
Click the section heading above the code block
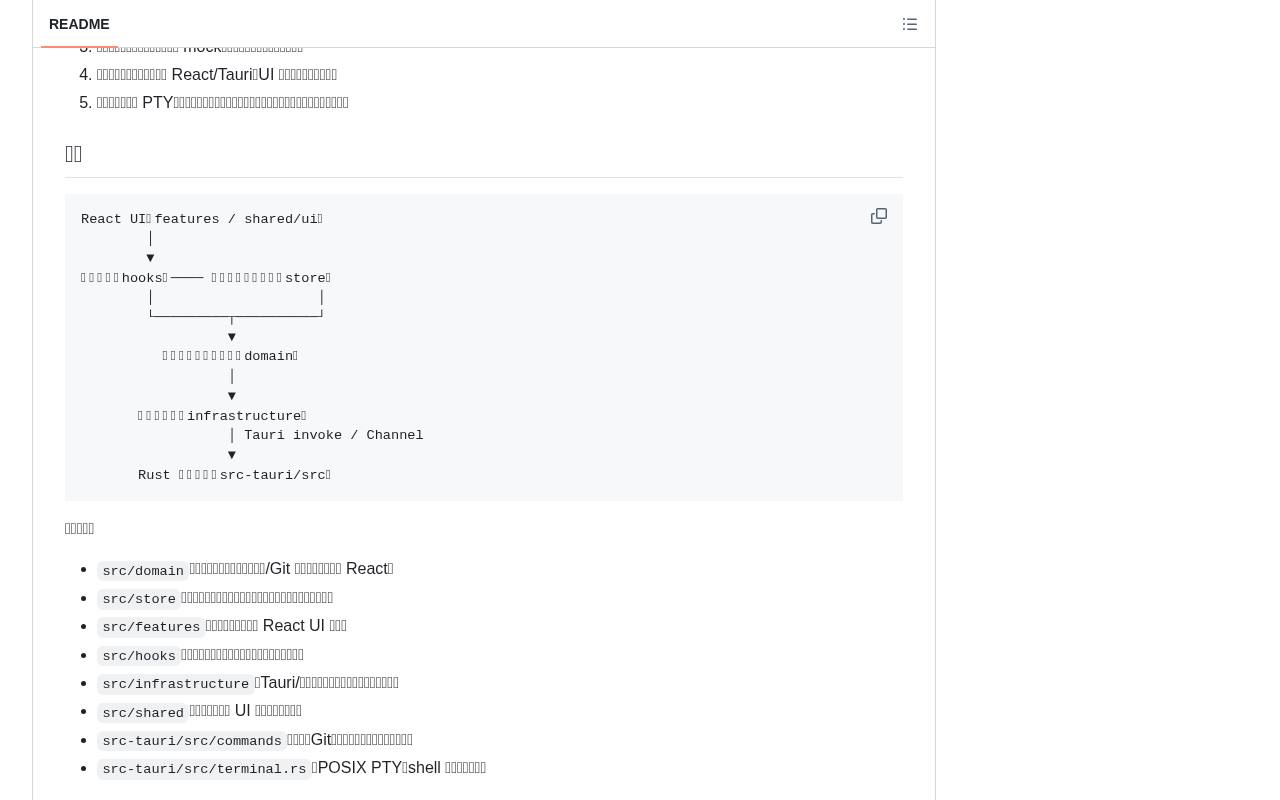point(73,153)
